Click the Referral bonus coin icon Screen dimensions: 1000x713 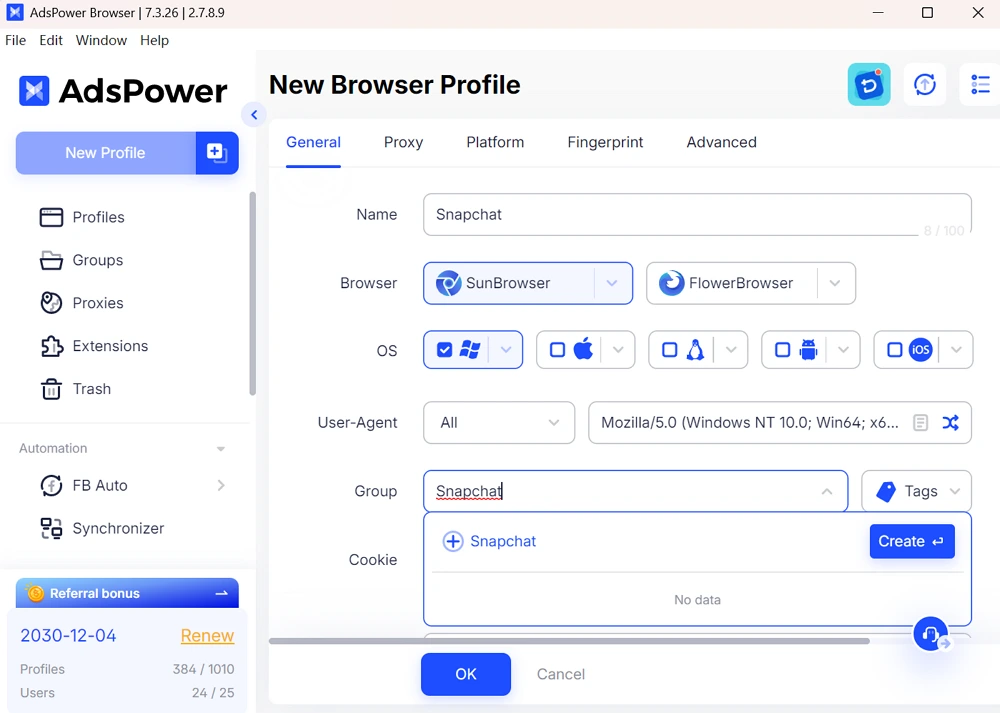pyautogui.click(x=36, y=593)
